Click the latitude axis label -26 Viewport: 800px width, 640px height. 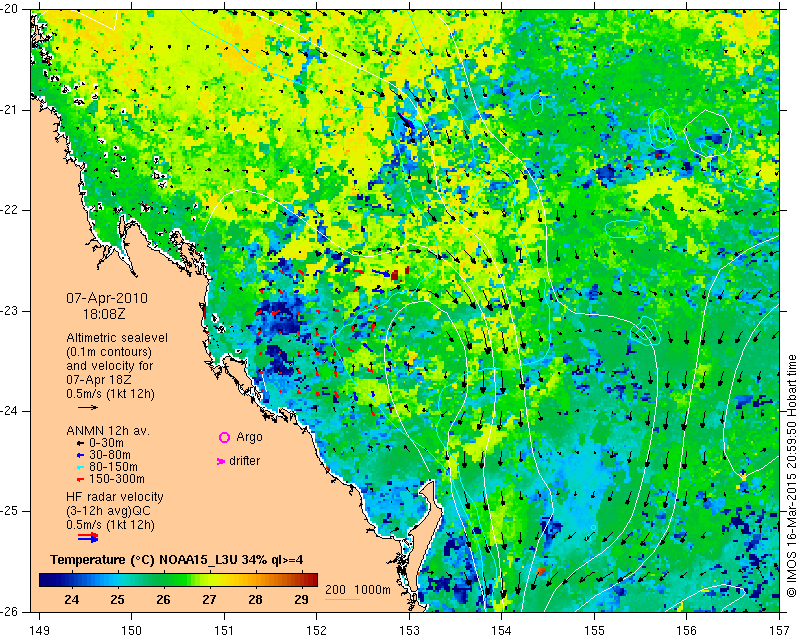tap(9, 611)
